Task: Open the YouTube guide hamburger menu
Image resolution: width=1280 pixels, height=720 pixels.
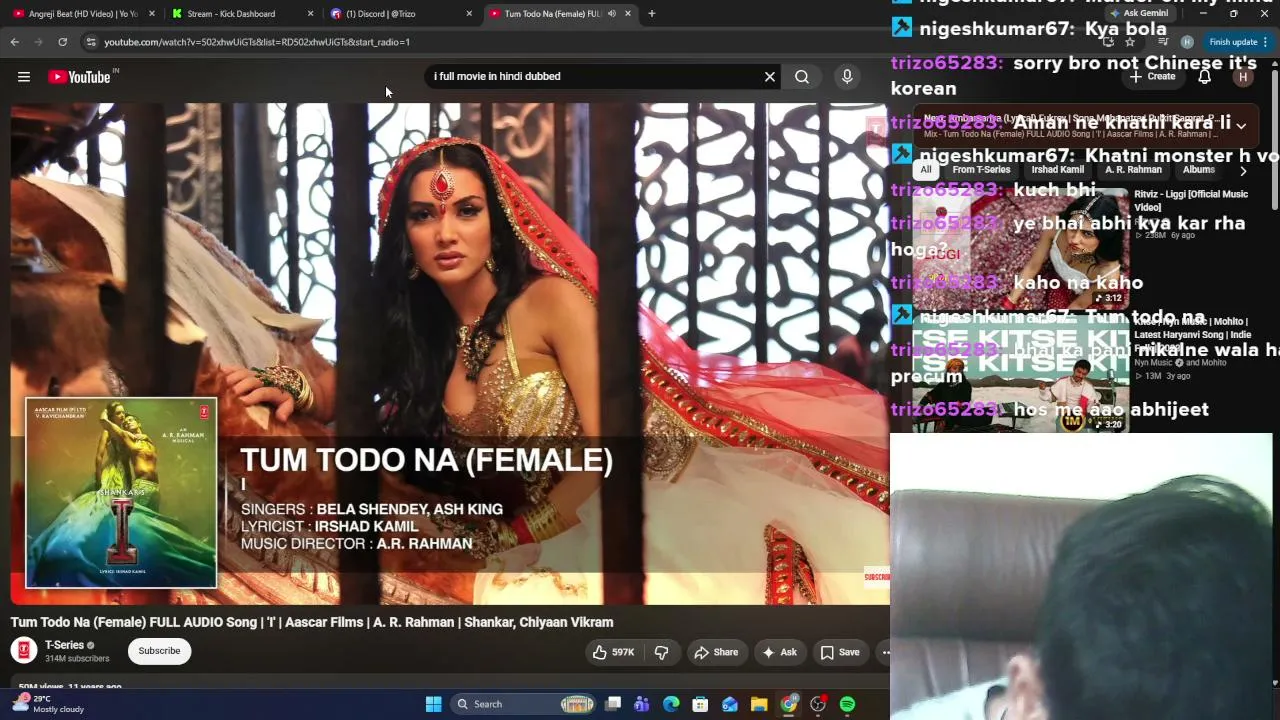Action: pyautogui.click(x=24, y=77)
